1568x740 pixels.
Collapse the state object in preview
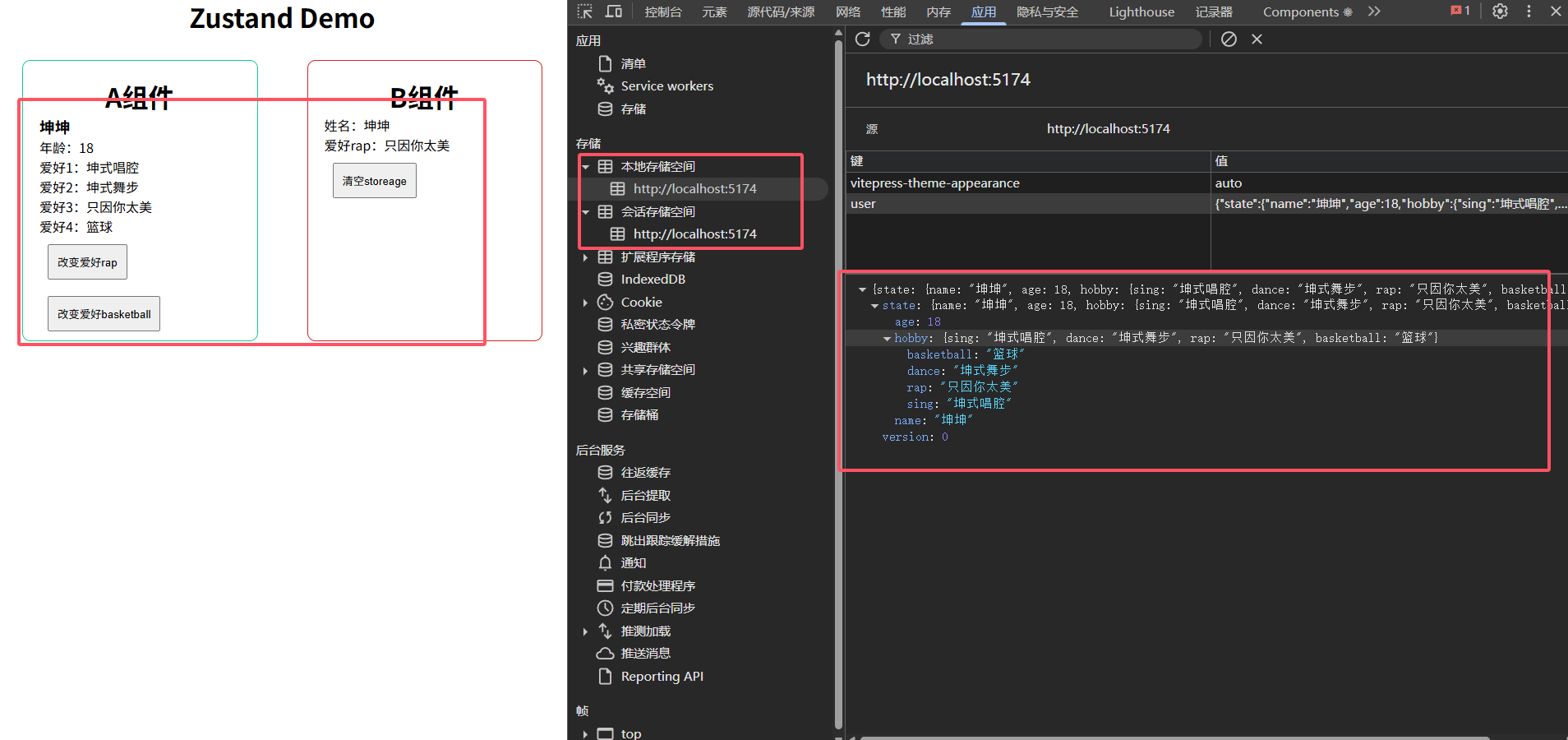[x=874, y=306]
